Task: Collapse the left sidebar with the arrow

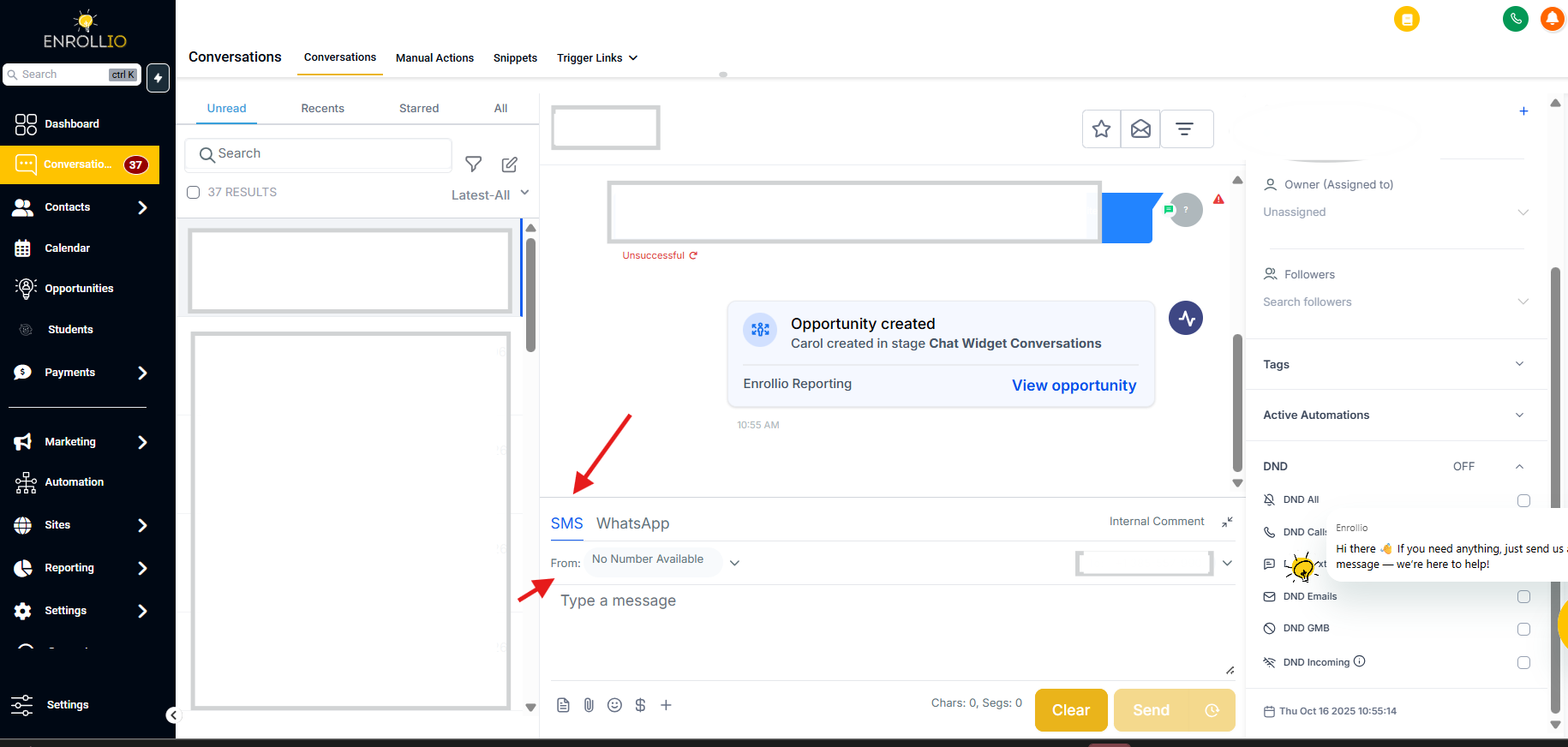Action: pyautogui.click(x=173, y=715)
